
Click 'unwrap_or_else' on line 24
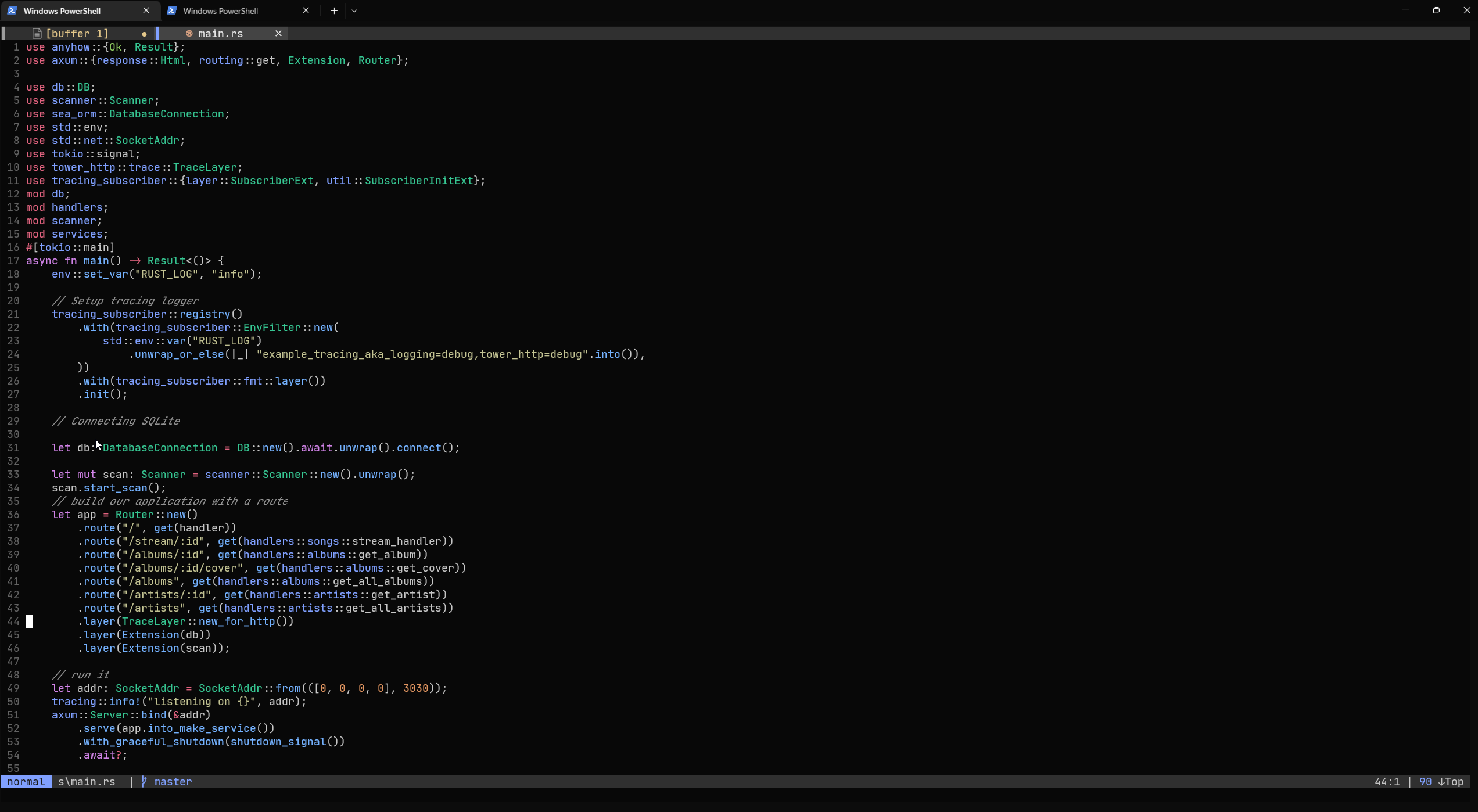click(179, 354)
